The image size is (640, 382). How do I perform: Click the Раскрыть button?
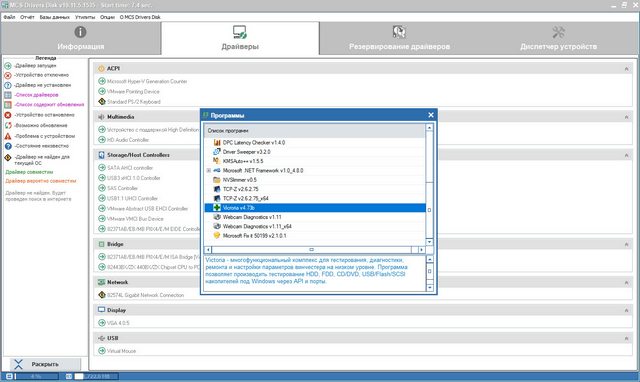point(45,364)
